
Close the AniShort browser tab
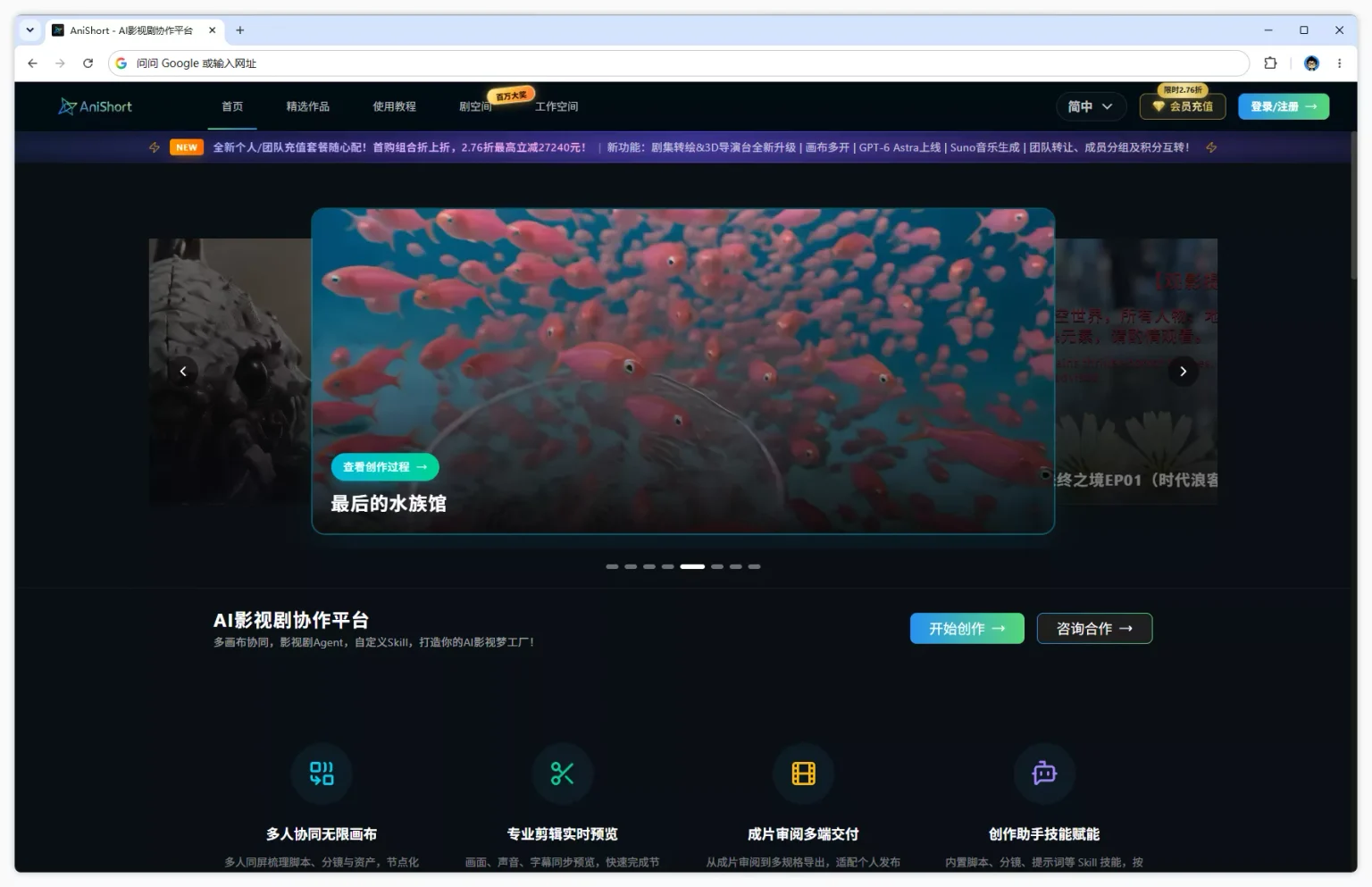pyautogui.click(x=212, y=30)
